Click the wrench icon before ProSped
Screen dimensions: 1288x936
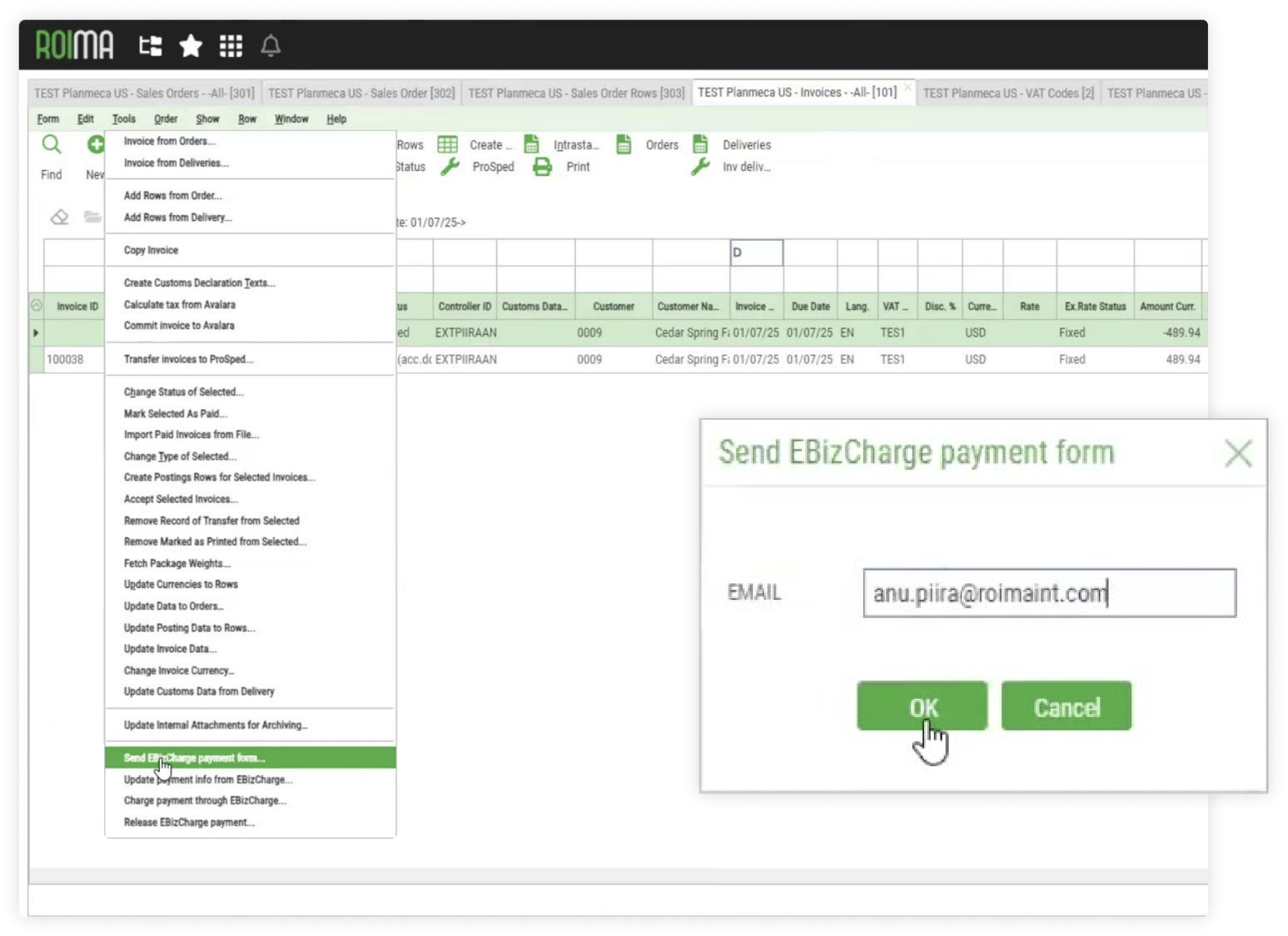tap(450, 167)
